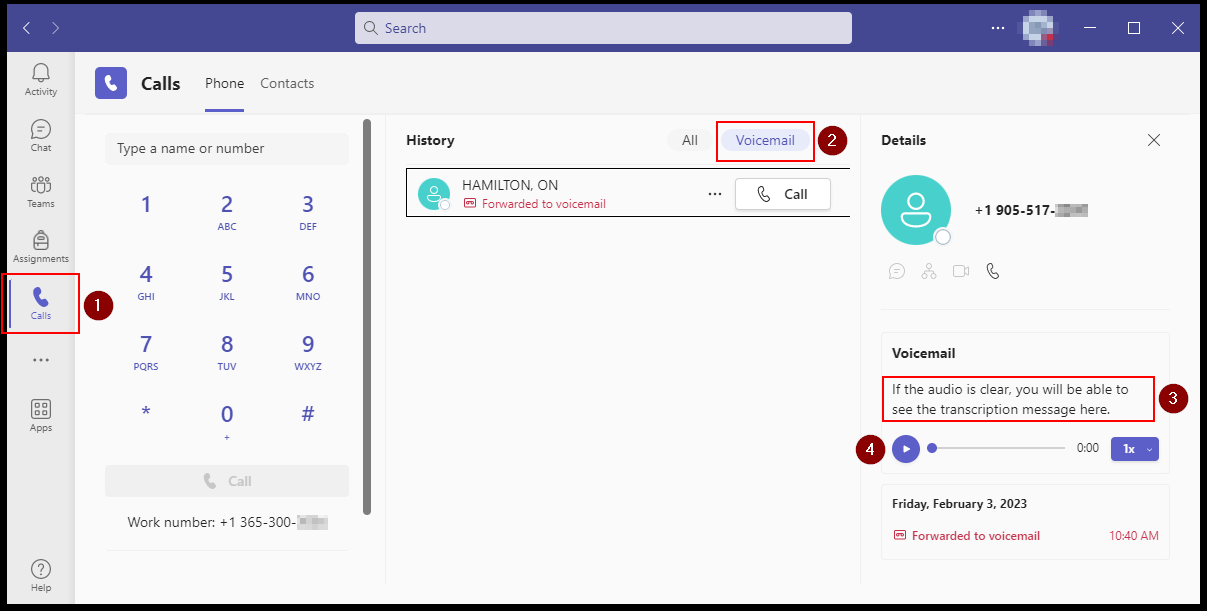Open the Activity feed in the sidebar
1207x611 pixels.
click(x=40, y=79)
